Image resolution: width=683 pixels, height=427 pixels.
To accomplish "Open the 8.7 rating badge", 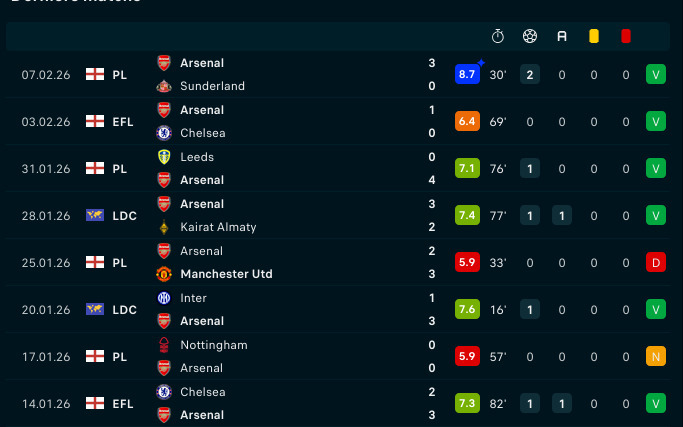I will [467, 74].
